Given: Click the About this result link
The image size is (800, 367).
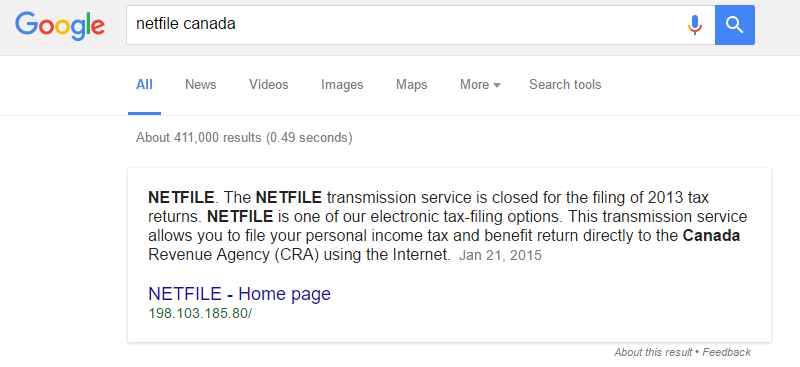Looking at the screenshot, I should click(x=653, y=352).
